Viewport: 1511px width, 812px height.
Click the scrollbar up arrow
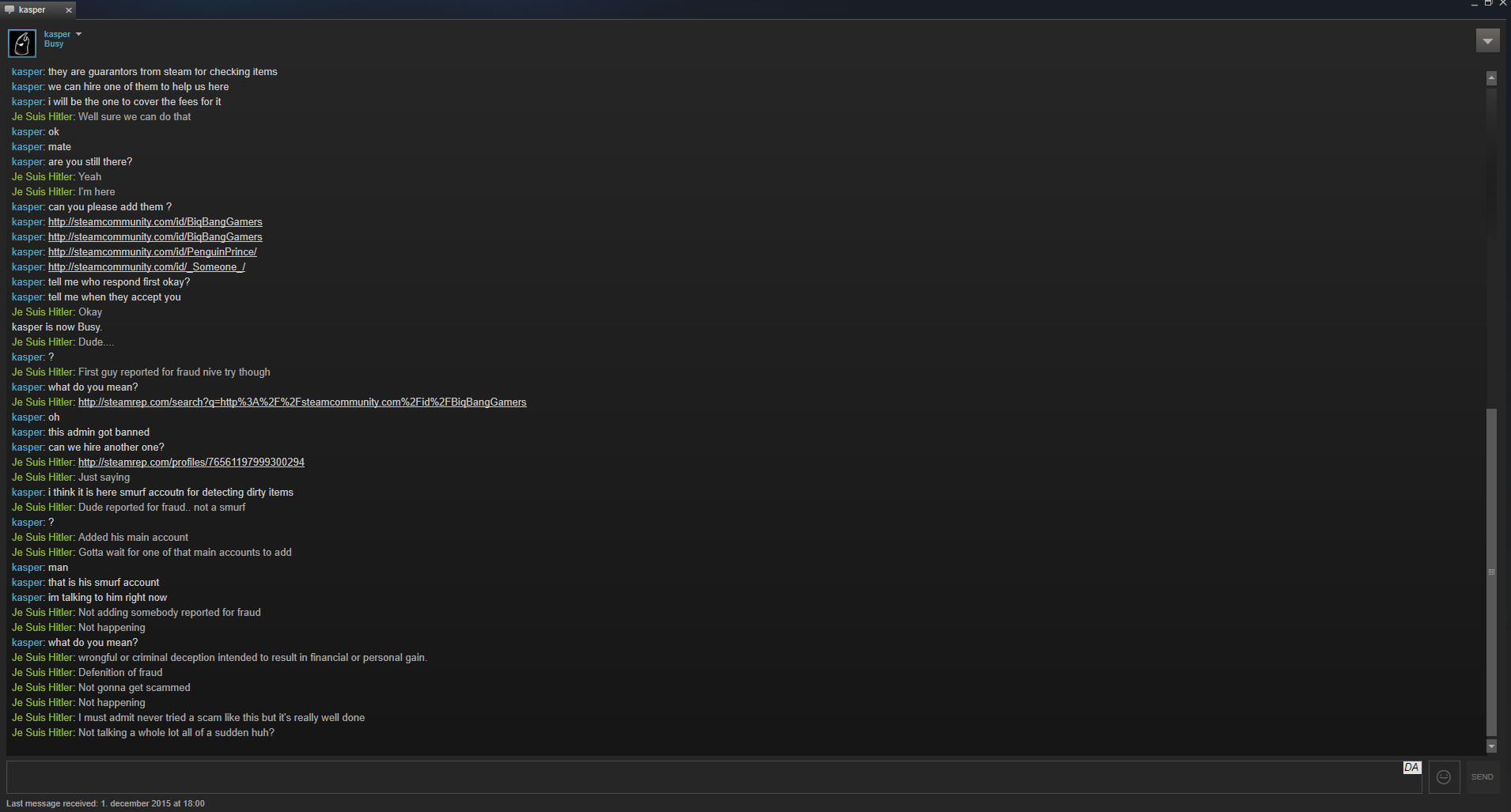(1491, 77)
